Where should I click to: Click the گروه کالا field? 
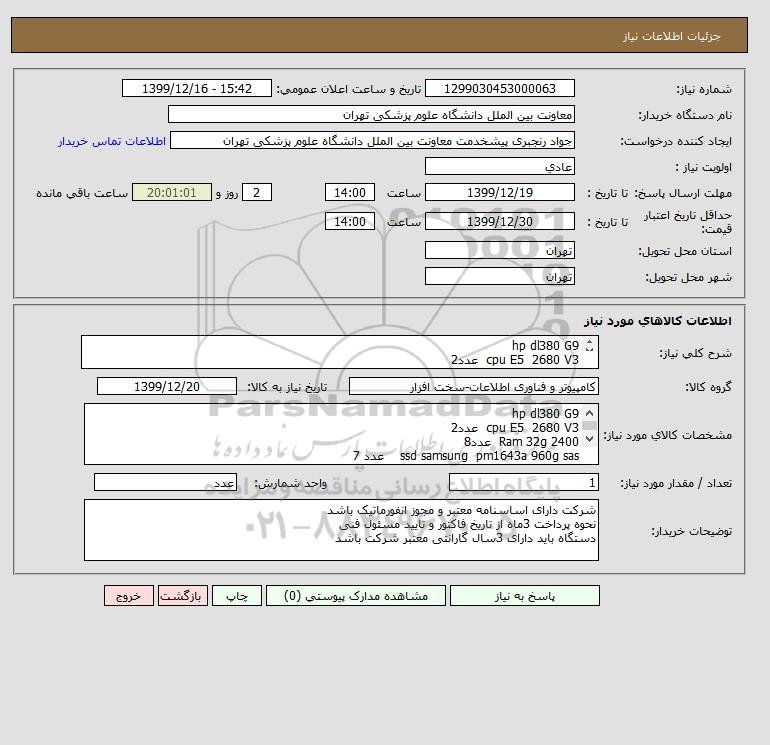pyautogui.click(x=473, y=386)
